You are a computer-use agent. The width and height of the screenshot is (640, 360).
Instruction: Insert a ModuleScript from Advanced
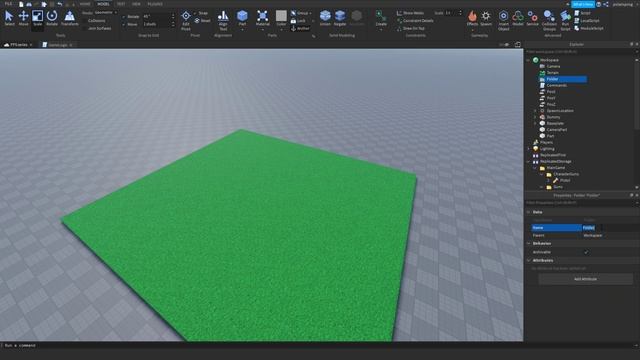(x=589, y=29)
